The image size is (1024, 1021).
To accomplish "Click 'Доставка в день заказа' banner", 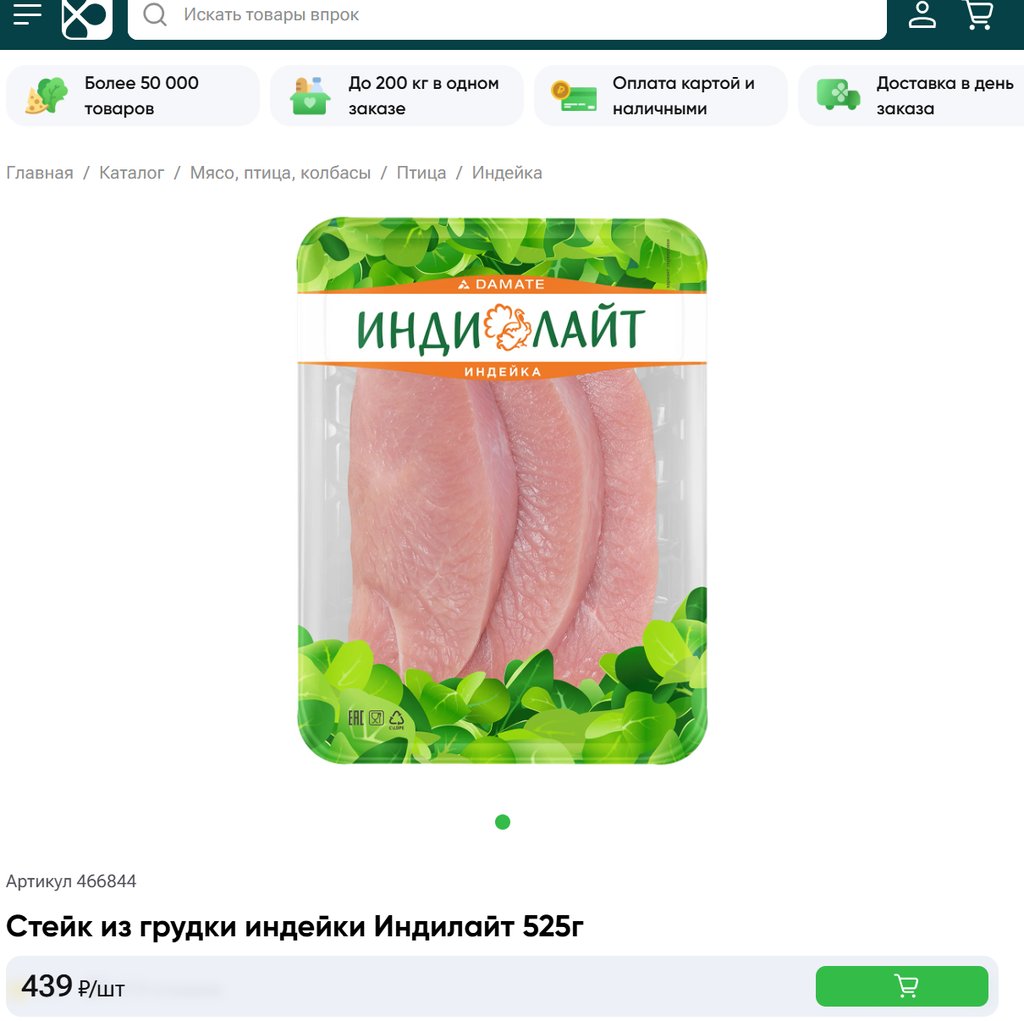I will (911, 96).
